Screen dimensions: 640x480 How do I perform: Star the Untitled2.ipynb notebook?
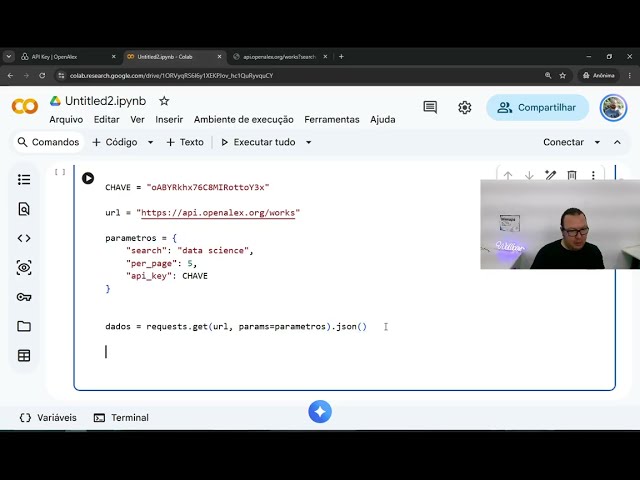(164, 101)
